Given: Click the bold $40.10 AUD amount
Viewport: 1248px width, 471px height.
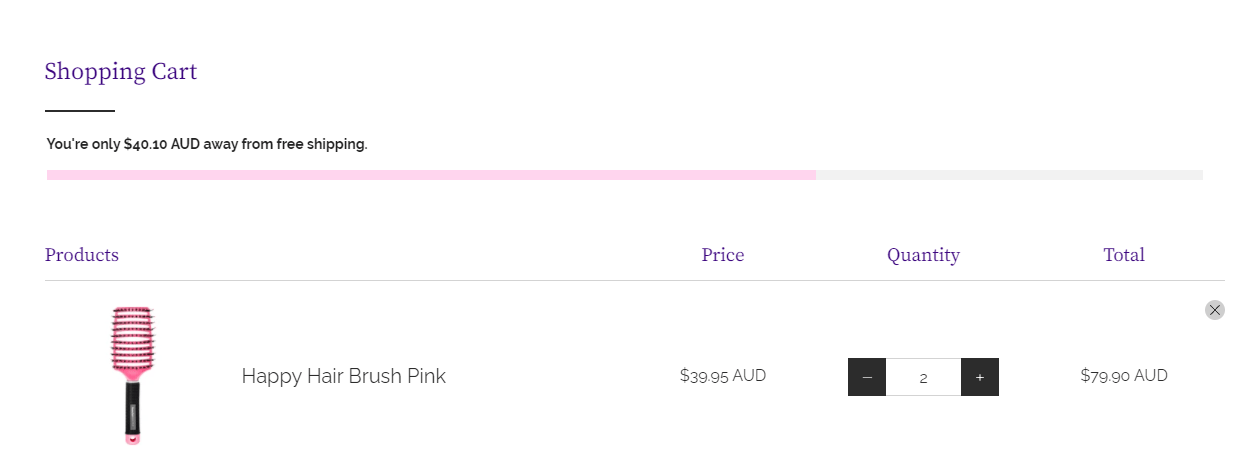Looking at the screenshot, I should (162, 144).
